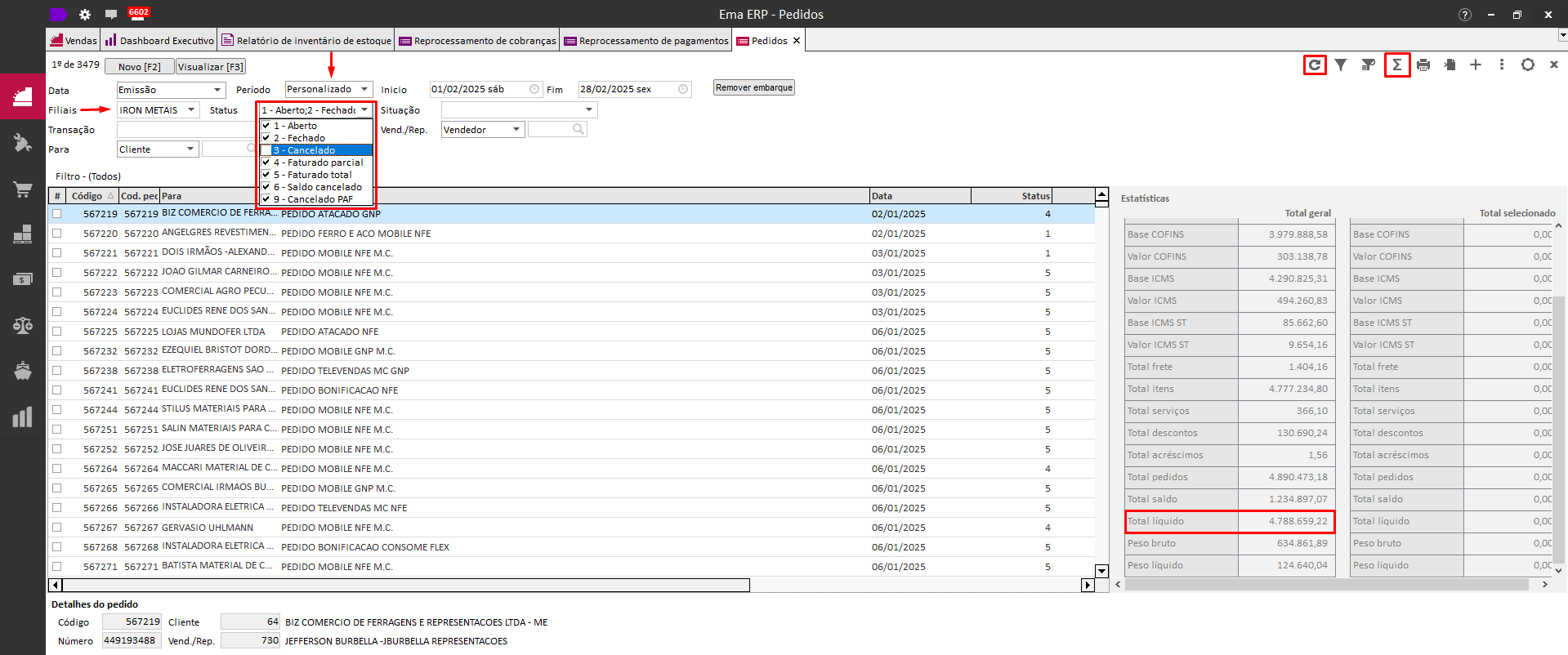Screen dimensions: 1568x655
Task: Open the vertical three-dot menu
Action: click(x=1502, y=65)
